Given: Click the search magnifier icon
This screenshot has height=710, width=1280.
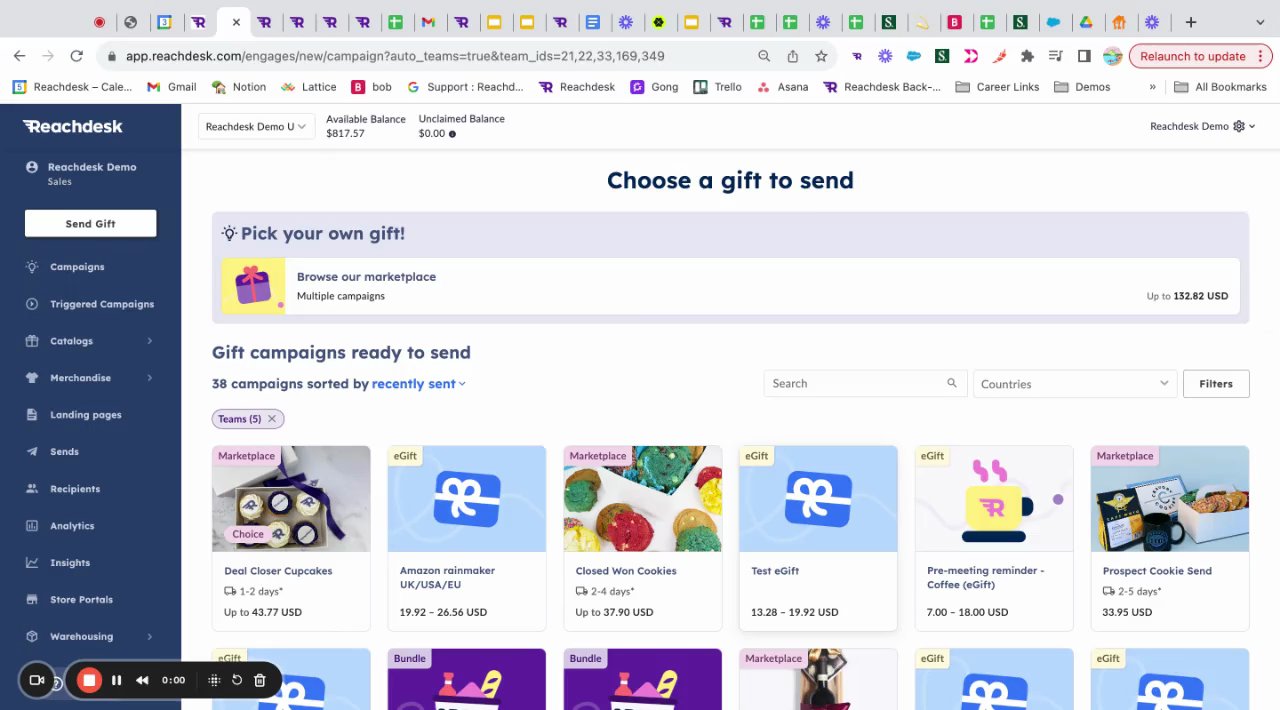Looking at the screenshot, I should [x=952, y=383].
